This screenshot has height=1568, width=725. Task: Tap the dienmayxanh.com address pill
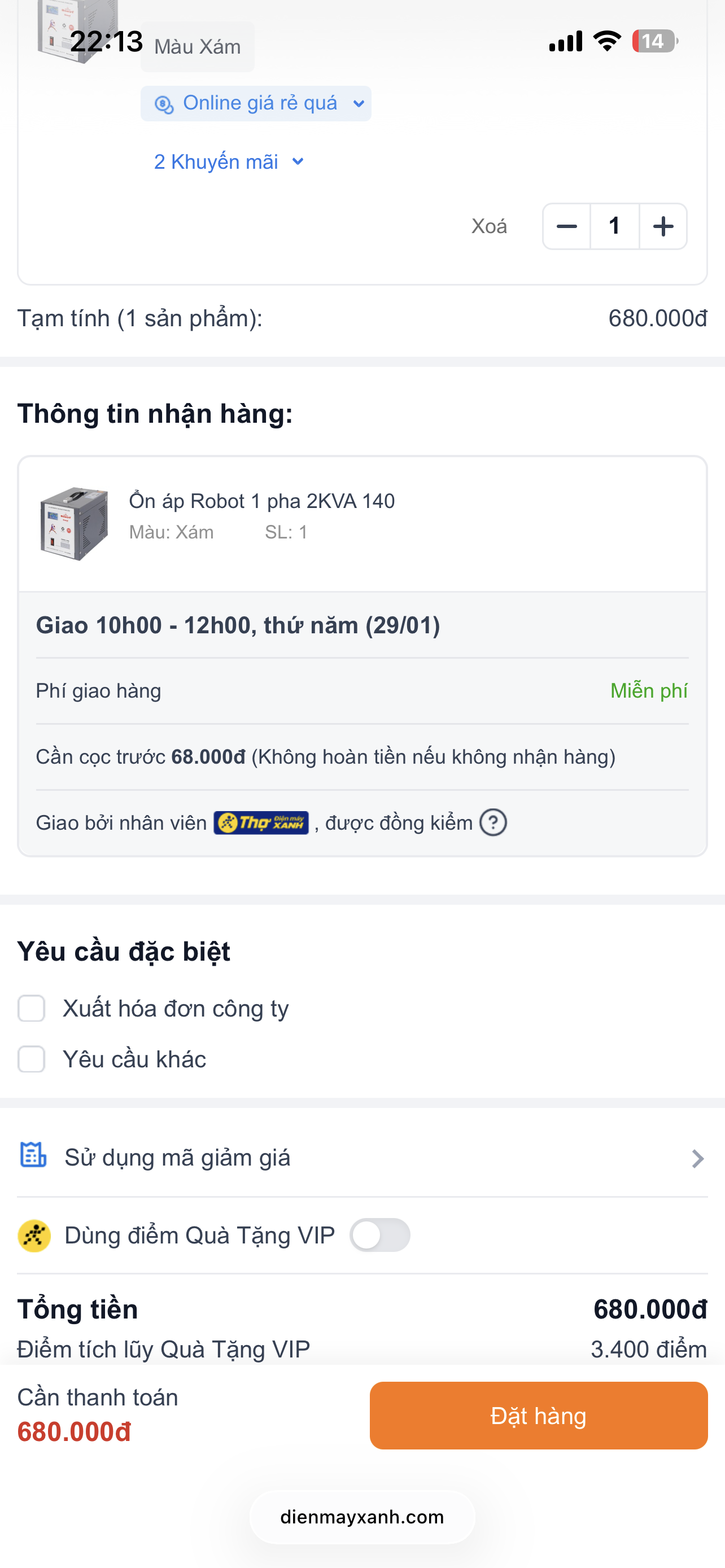coord(362,1517)
